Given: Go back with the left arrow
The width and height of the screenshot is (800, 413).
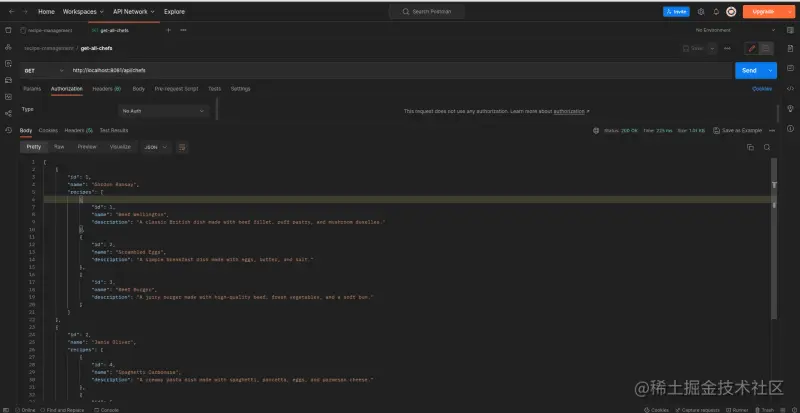Looking at the screenshot, I should [x=12, y=11].
